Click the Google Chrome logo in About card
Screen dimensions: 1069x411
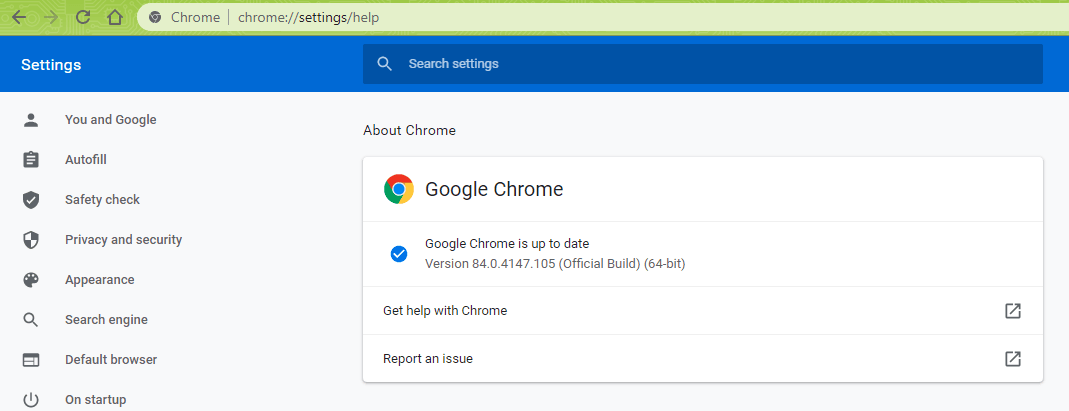[399, 189]
